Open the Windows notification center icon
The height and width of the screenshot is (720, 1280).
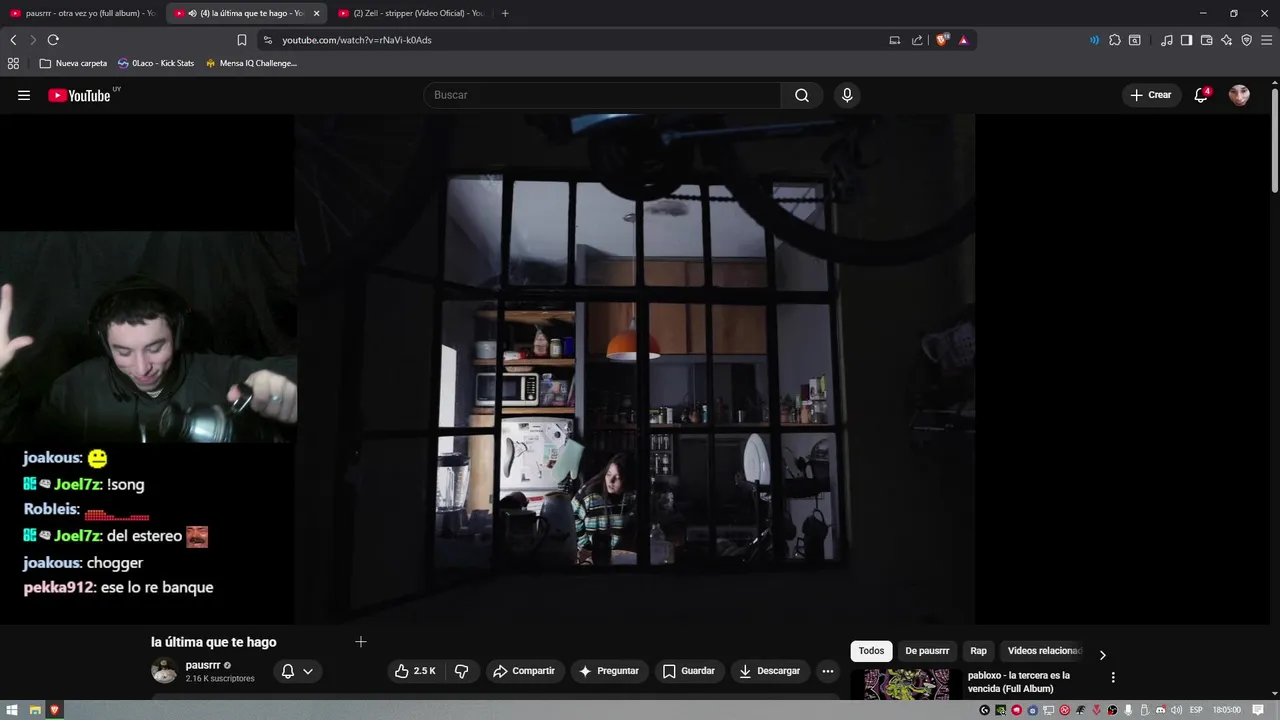1258,710
